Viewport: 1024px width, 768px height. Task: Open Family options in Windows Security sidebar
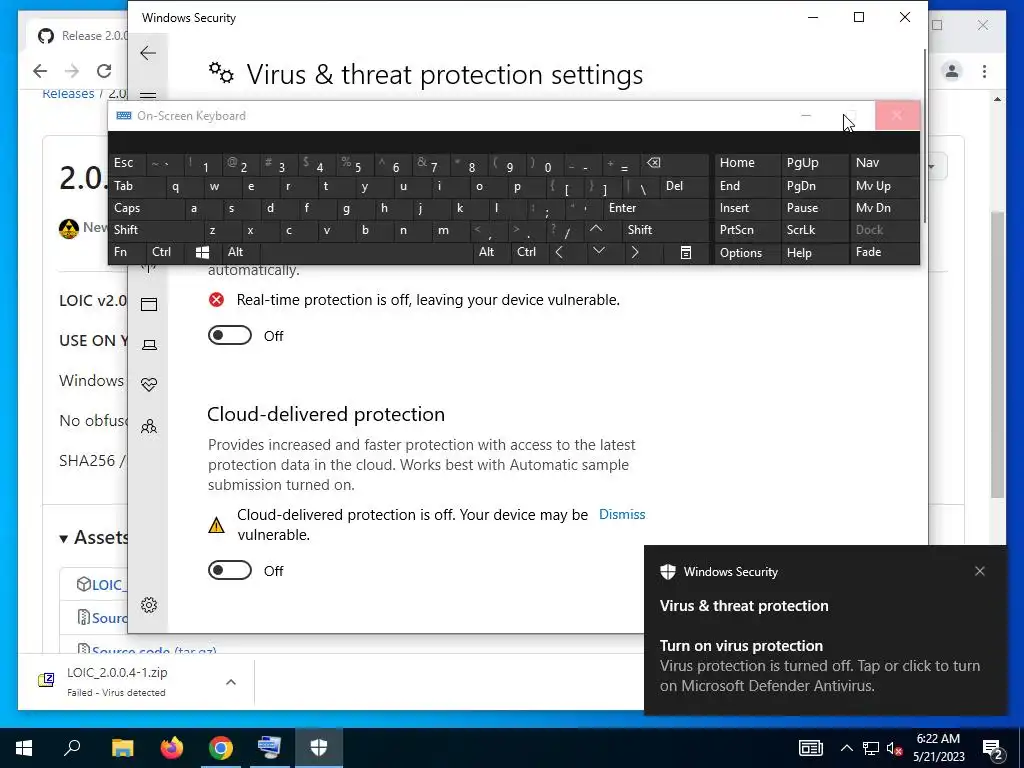tap(149, 427)
